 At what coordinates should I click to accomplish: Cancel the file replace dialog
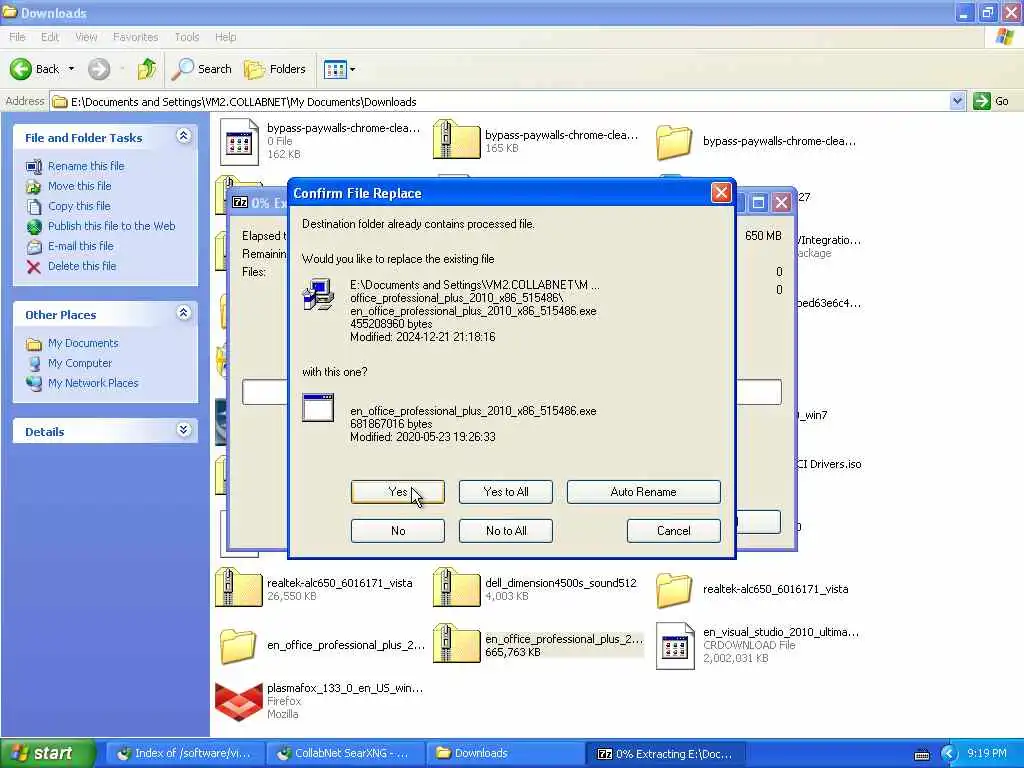673,531
